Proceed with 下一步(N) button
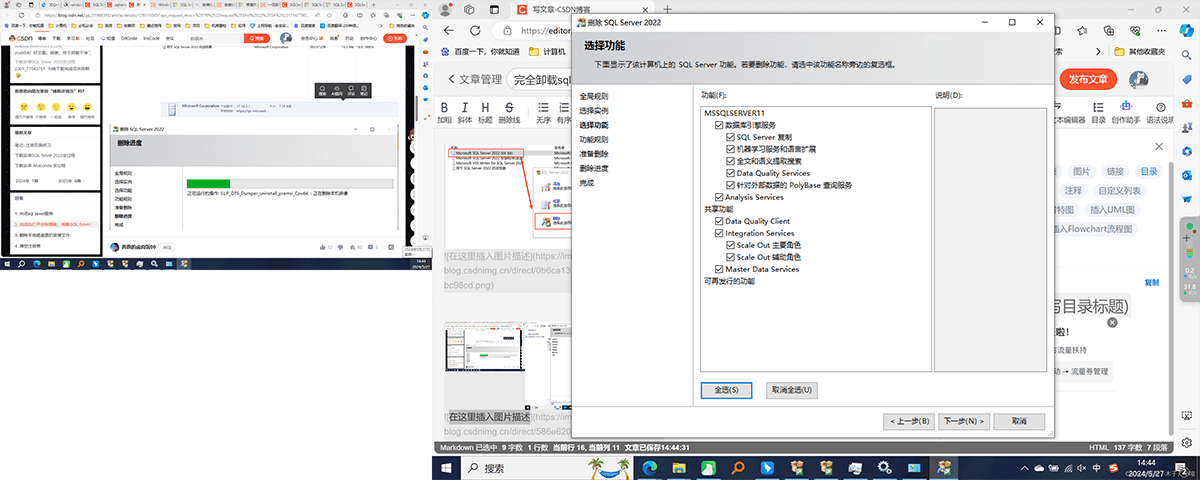 click(x=966, y=421)
